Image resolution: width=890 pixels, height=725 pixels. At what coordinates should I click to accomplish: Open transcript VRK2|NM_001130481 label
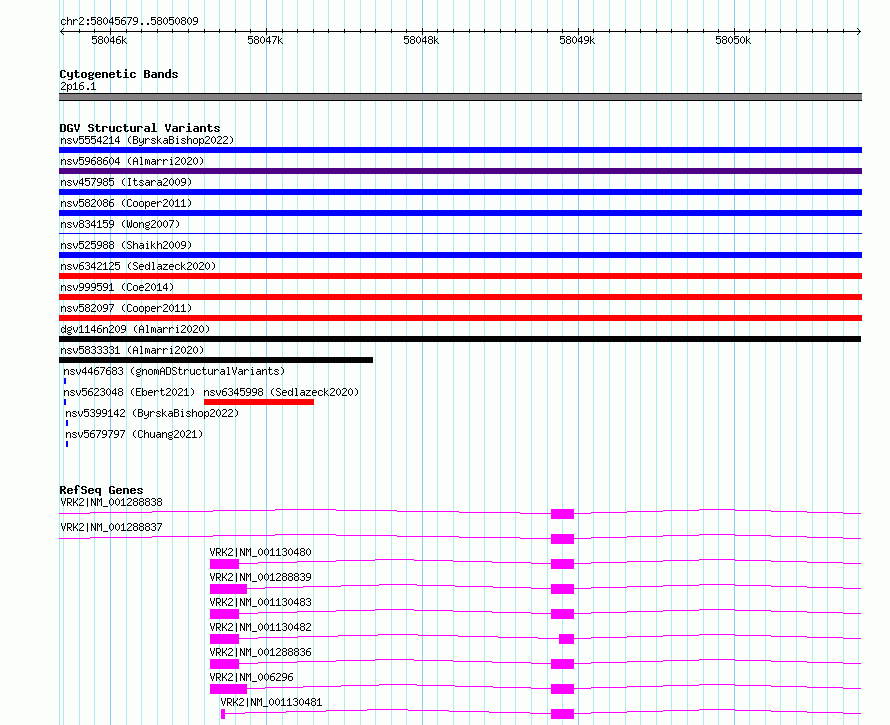271,702
